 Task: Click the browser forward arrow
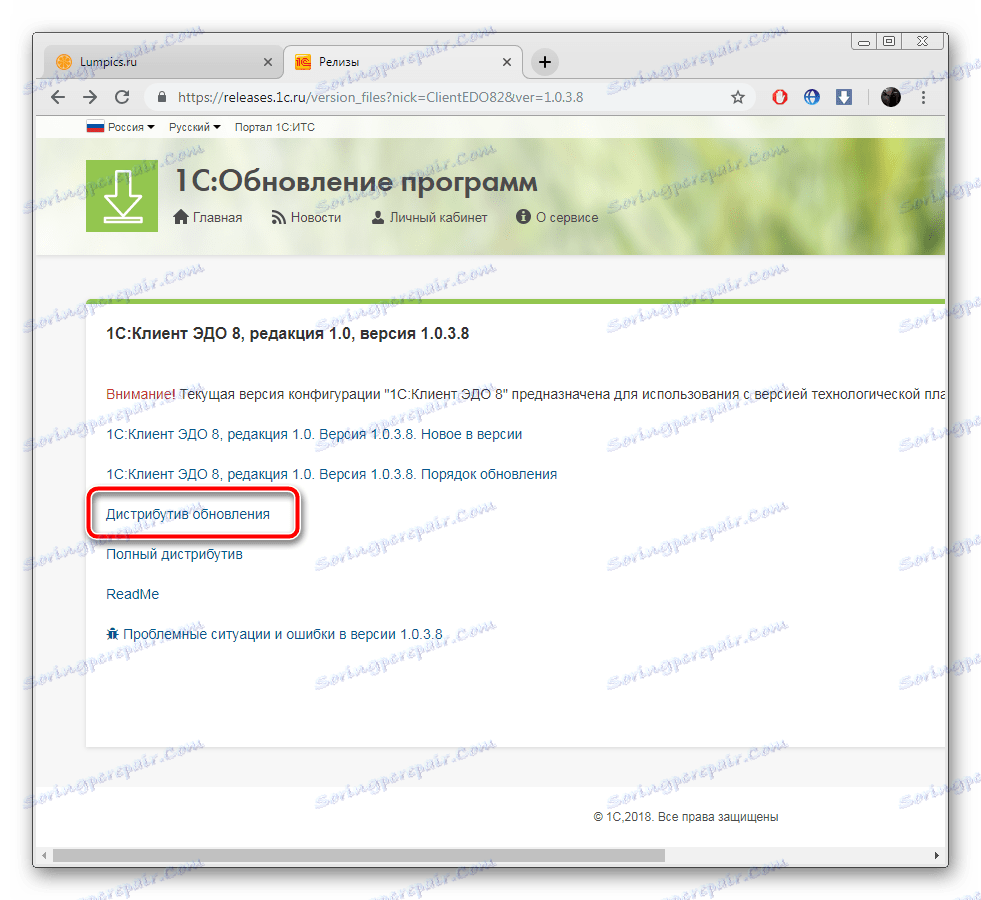pos(90,97)
